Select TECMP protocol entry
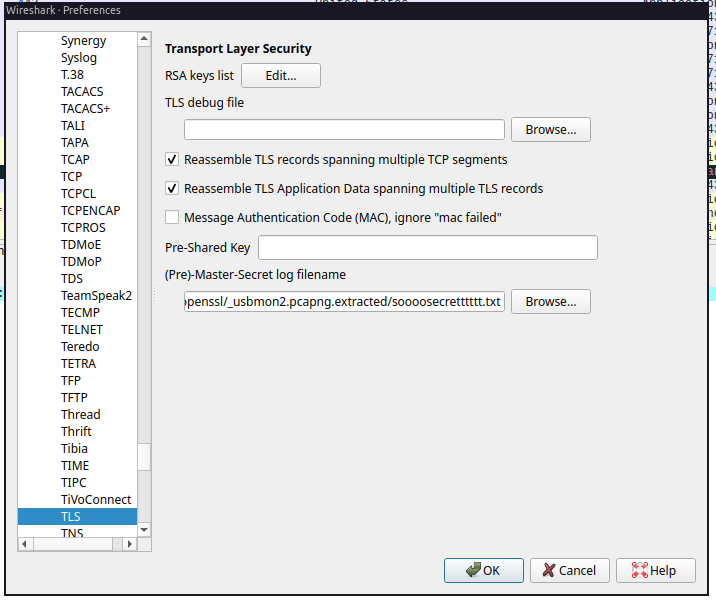 (80, 312)
